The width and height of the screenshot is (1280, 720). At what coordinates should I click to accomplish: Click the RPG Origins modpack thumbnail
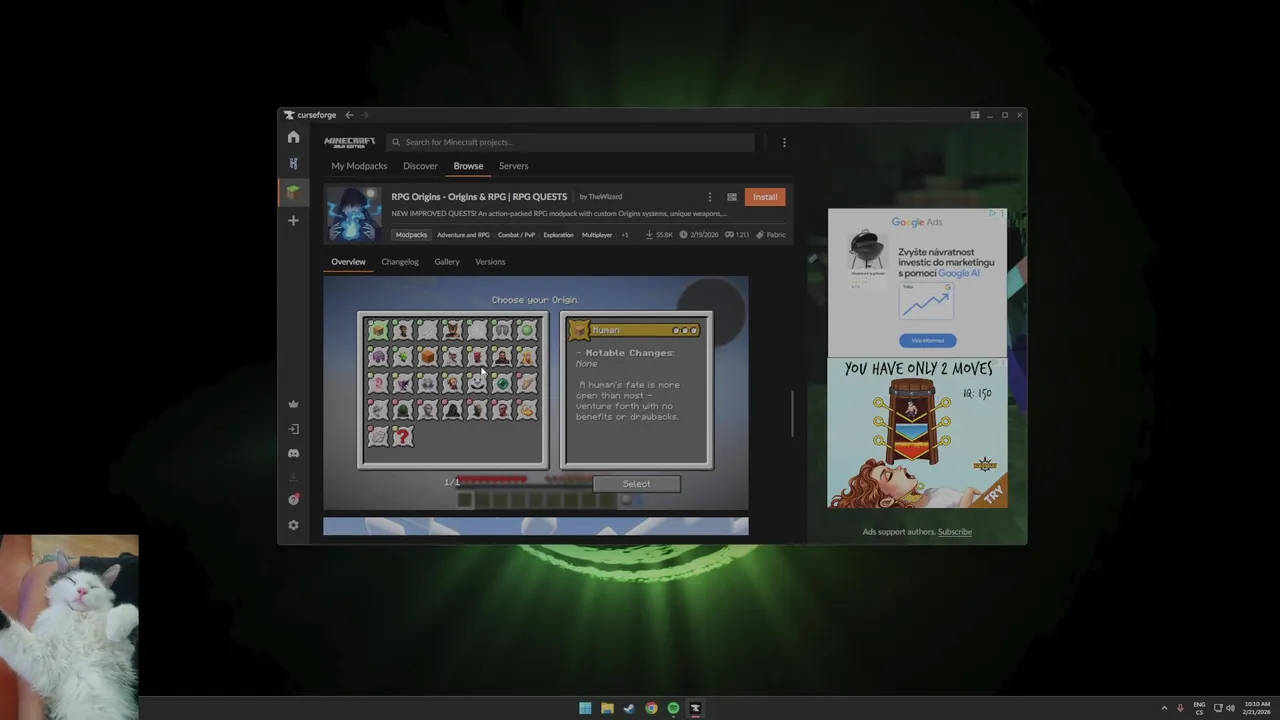coord(355,214)
